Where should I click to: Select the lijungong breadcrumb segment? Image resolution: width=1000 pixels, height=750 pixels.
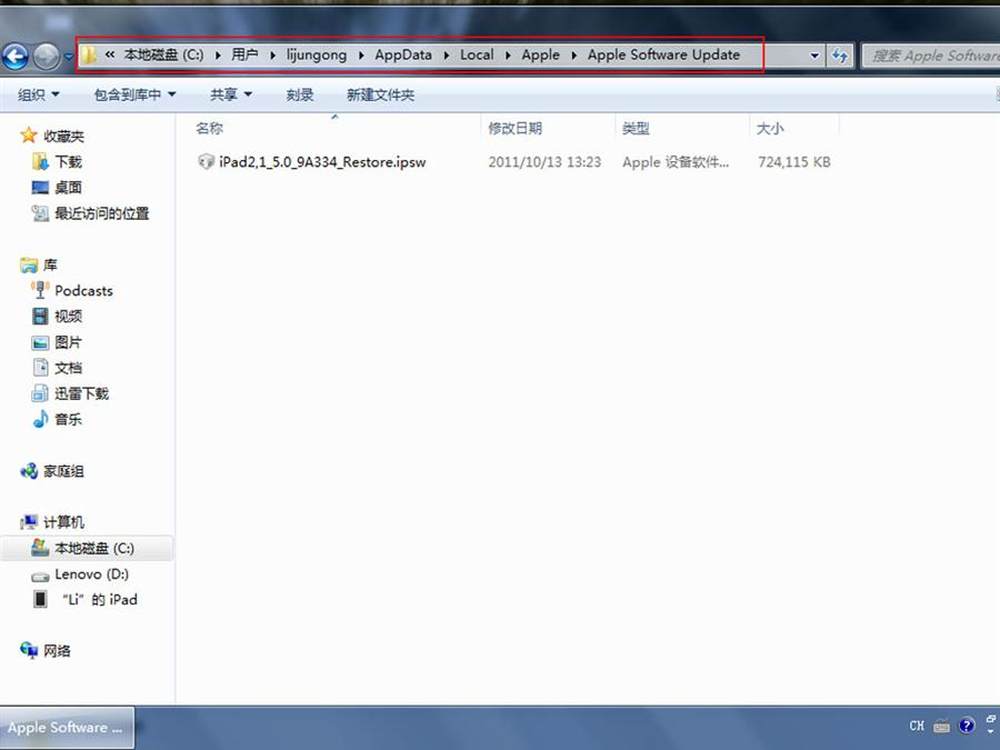[316, 55]
